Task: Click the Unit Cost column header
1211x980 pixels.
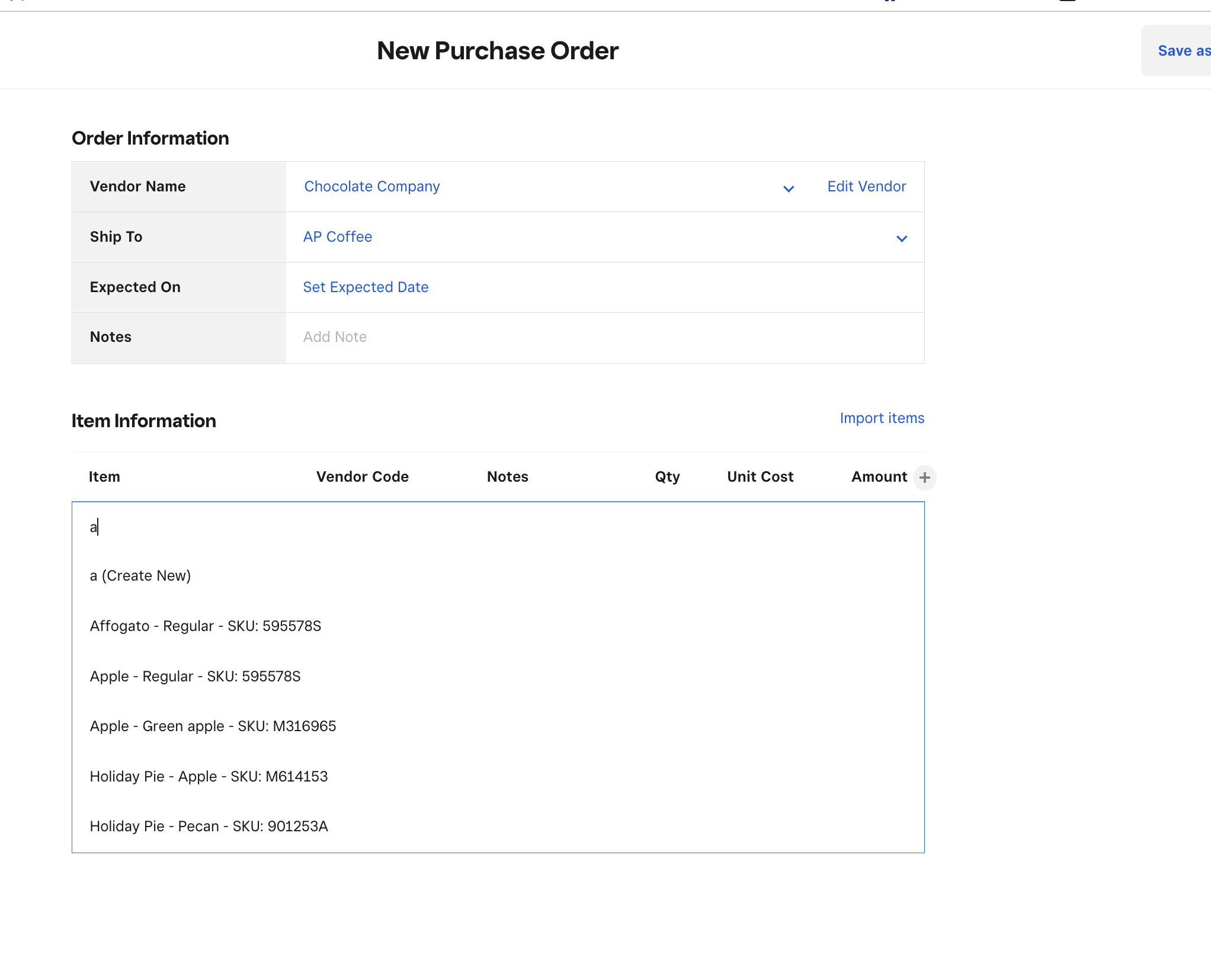Action: tap(760, 477)
